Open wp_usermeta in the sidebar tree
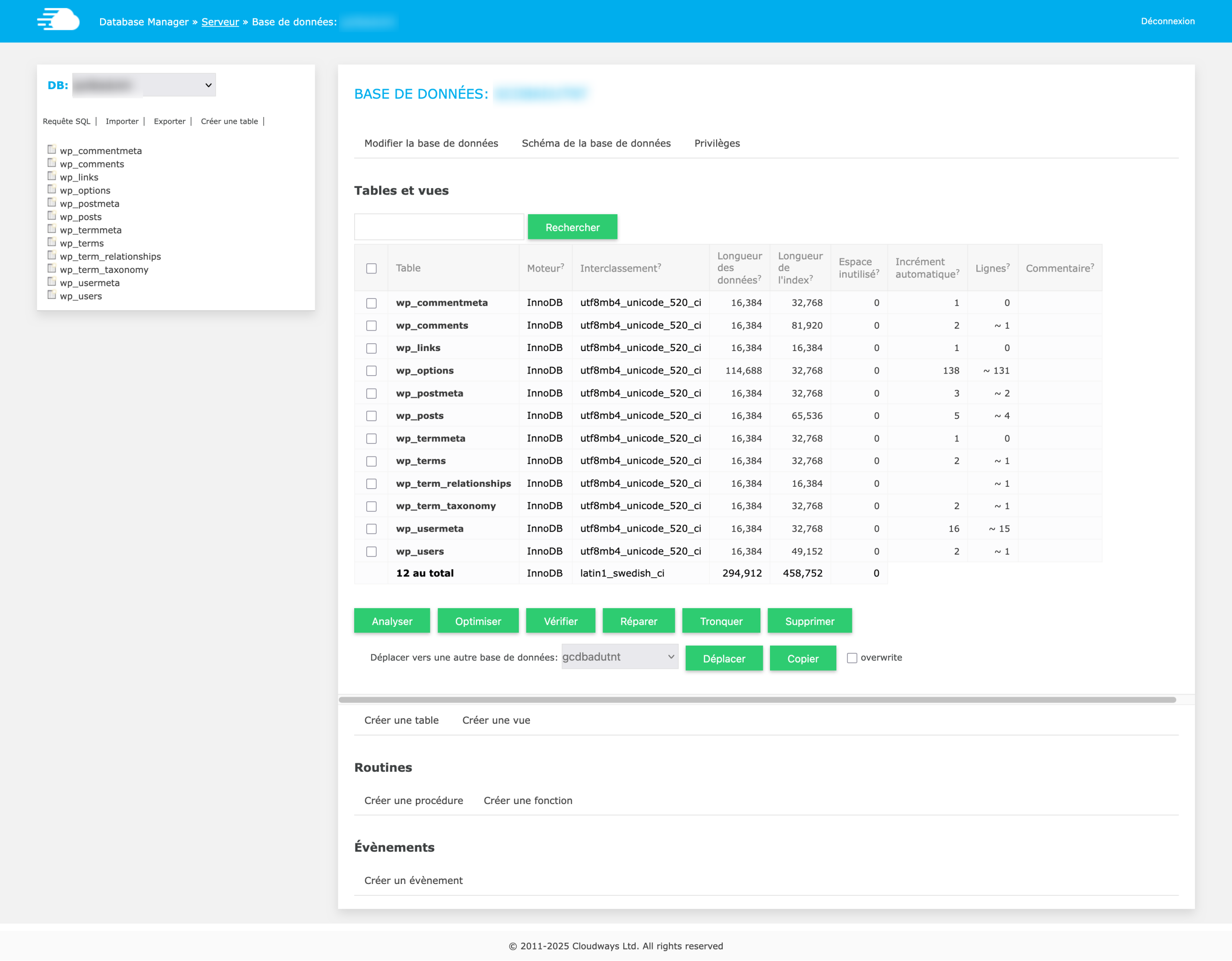The image size is (1232, 961). coord(90,283)
